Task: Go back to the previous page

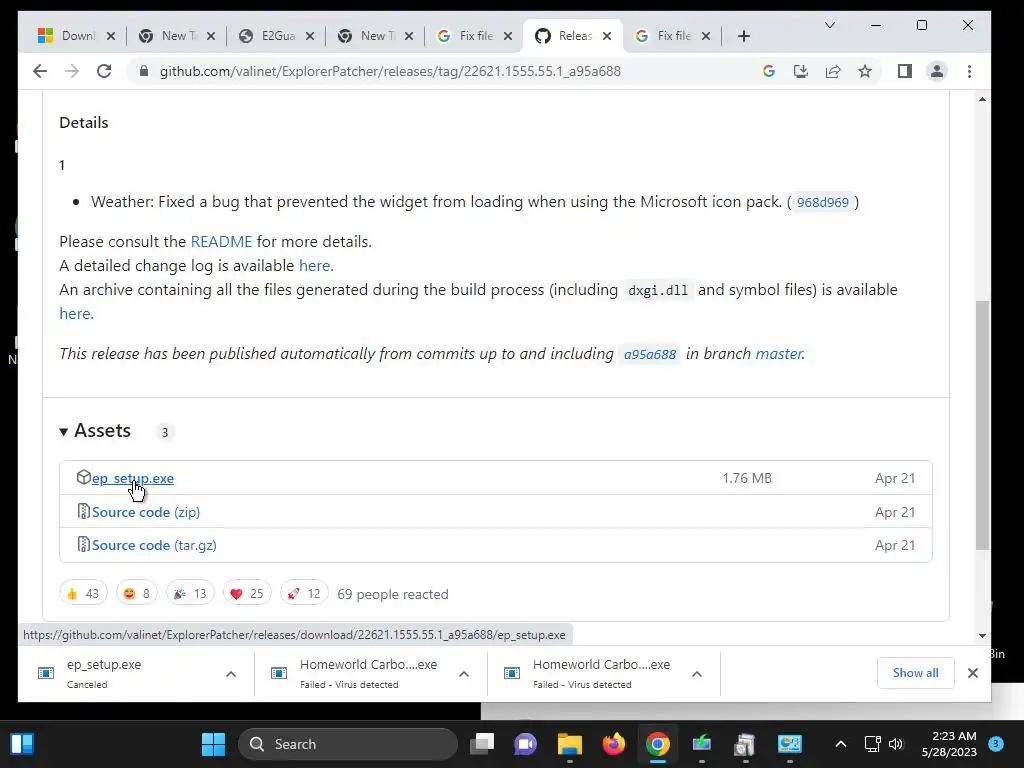Action: (40, 71)
